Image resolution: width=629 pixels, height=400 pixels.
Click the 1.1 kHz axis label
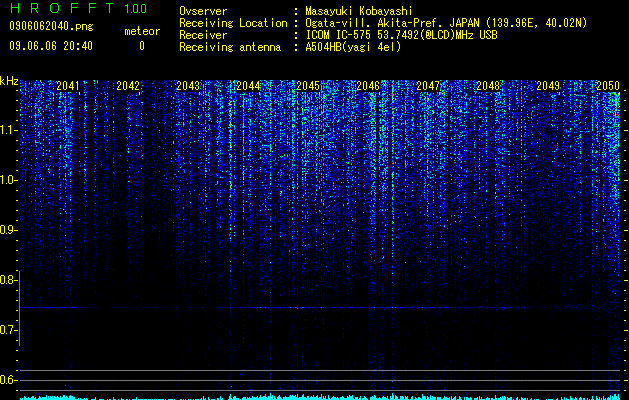[x=8, y=130]
